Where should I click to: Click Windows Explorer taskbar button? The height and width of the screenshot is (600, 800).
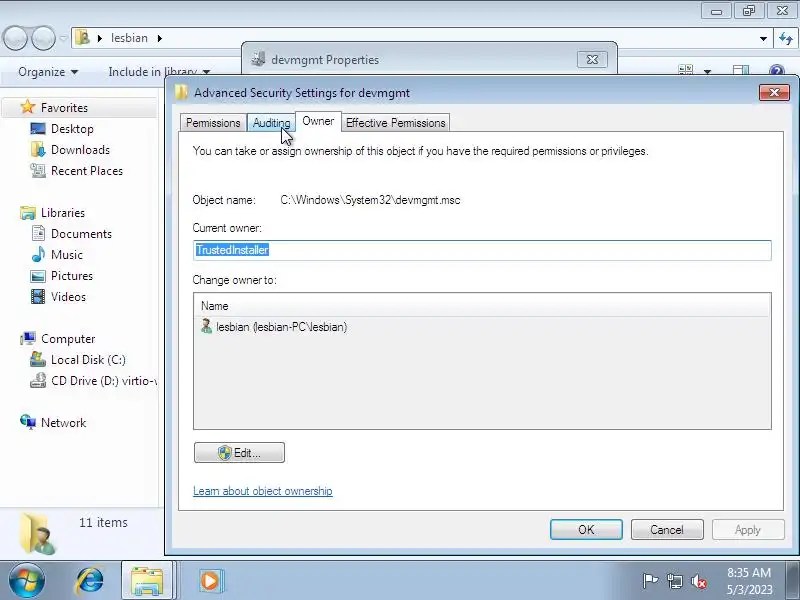point(147,580)
